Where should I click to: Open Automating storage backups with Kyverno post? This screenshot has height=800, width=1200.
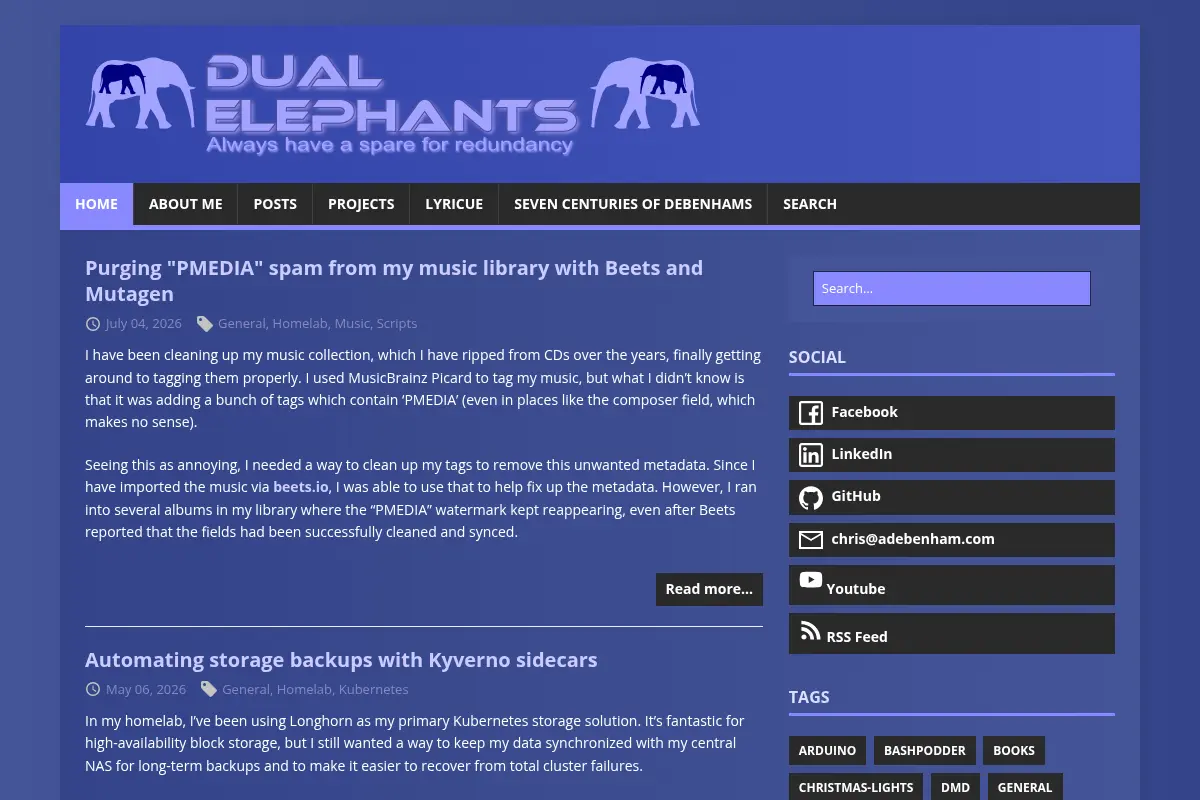(x=341, y=660)
